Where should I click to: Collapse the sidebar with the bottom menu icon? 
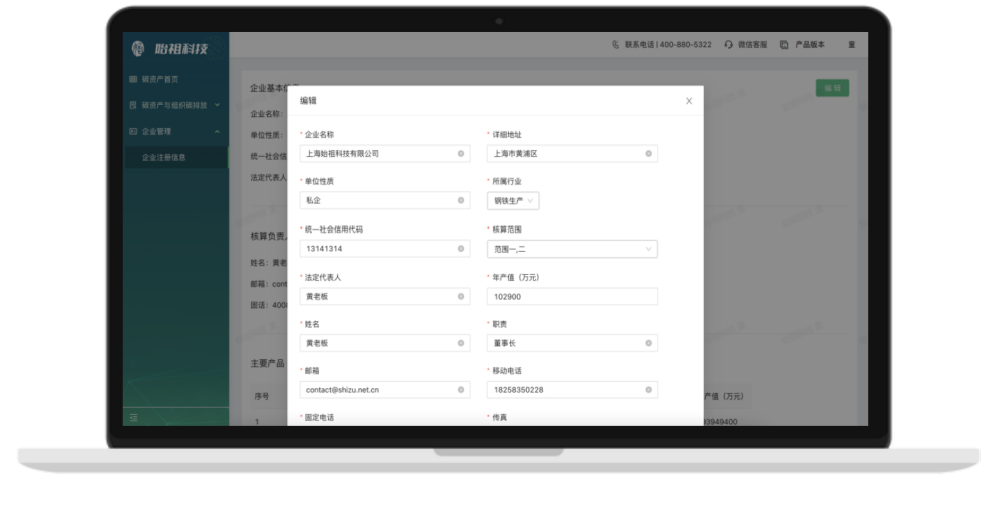pos(133,418)
